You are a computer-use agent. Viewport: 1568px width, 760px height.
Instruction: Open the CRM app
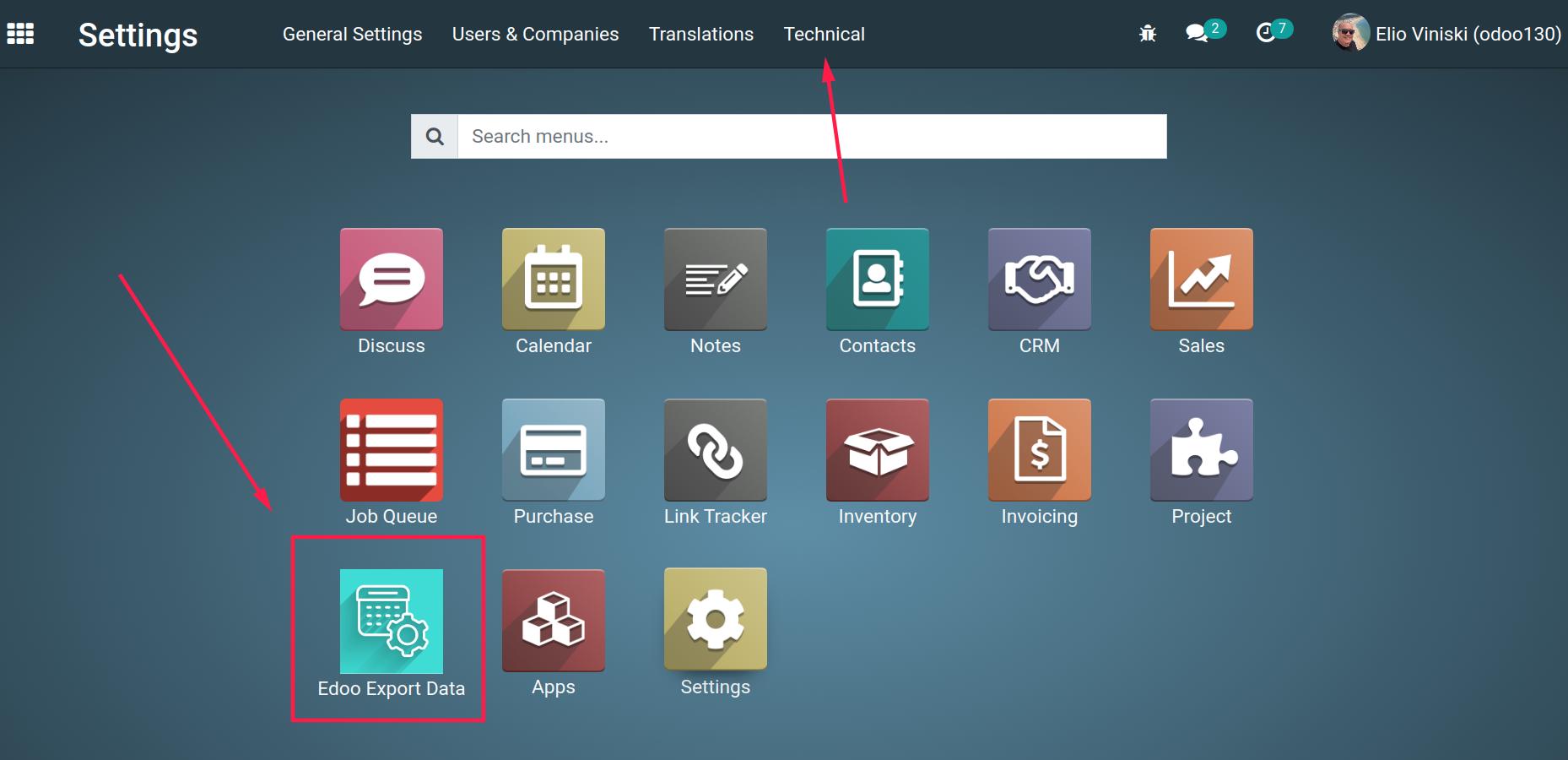pos(1040,280)
